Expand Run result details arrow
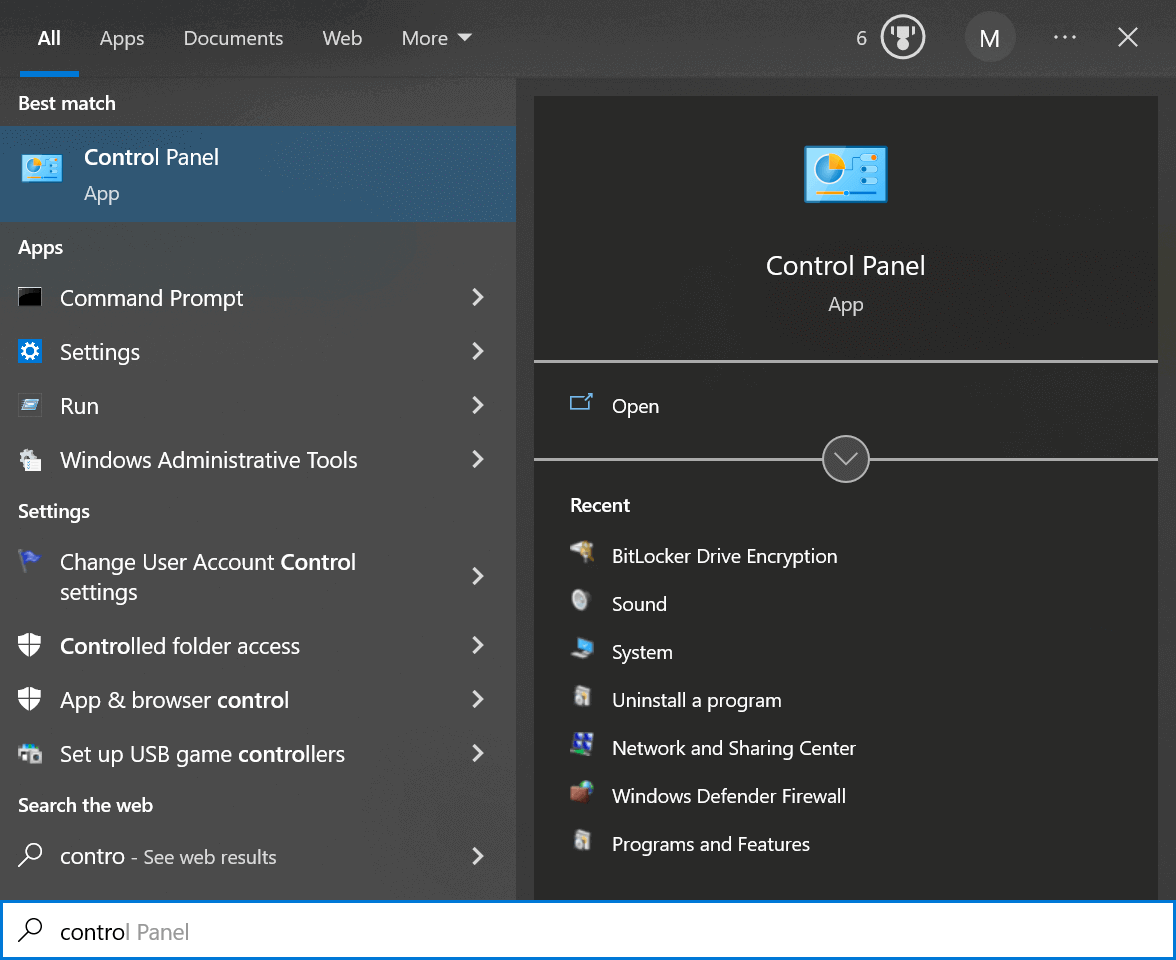This screenshot has width=1176, height=960. tap(478, 406)
